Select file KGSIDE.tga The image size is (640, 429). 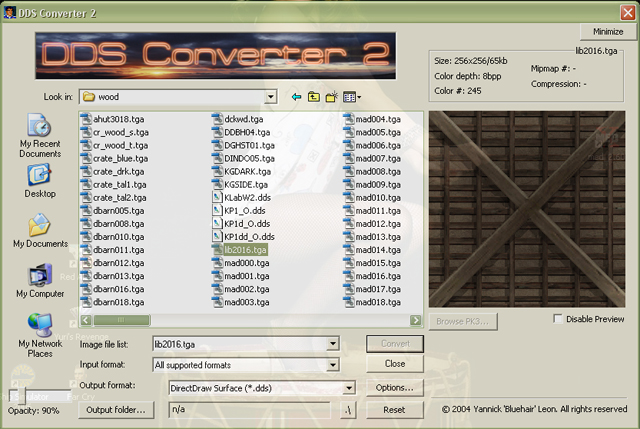(240, 184)
